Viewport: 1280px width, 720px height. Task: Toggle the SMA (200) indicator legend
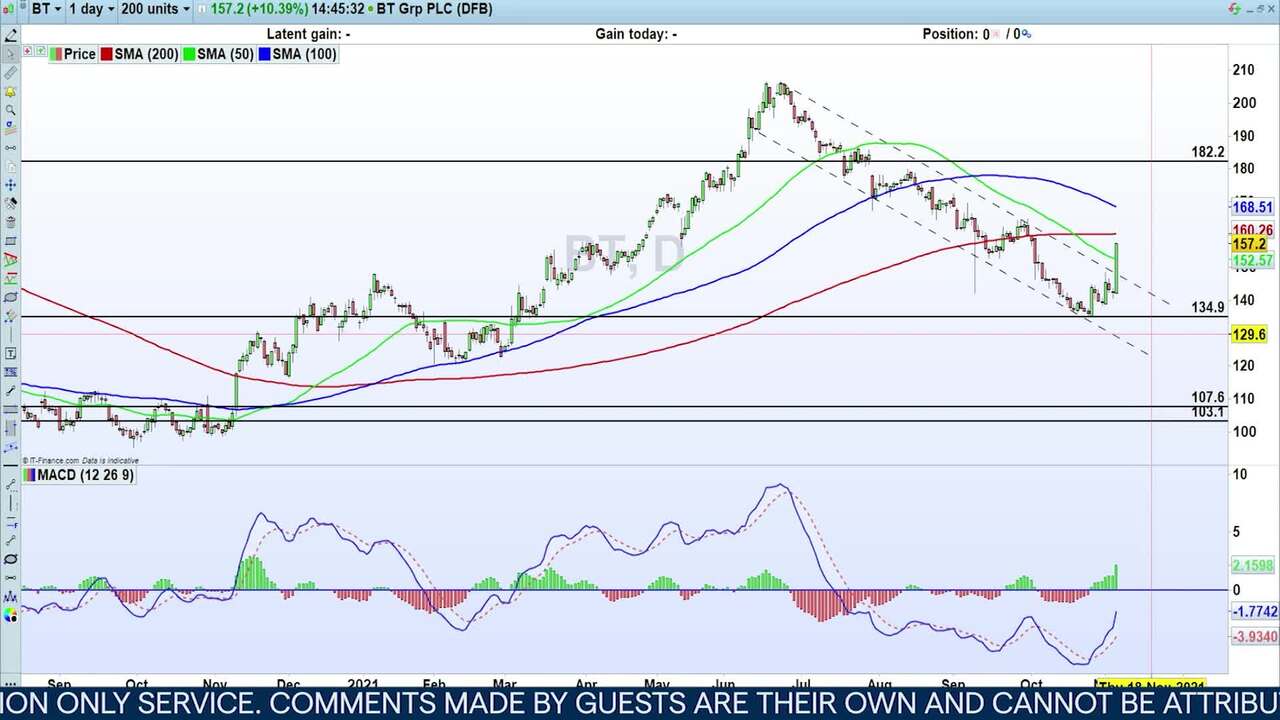[x=138, y=54]
